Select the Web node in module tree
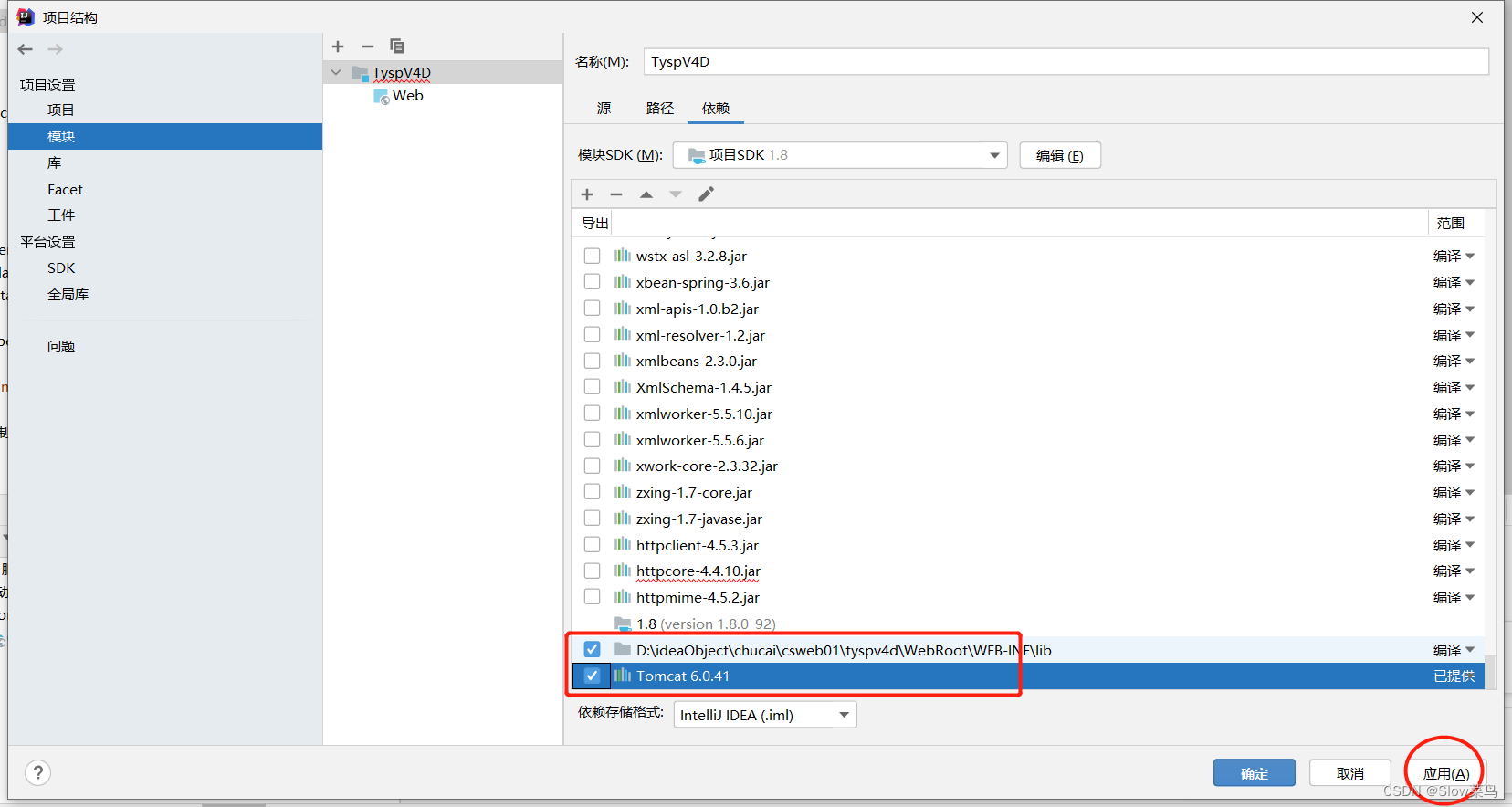Image resolution: width=1512 pixels, height=807 pixels. point(408,96)
